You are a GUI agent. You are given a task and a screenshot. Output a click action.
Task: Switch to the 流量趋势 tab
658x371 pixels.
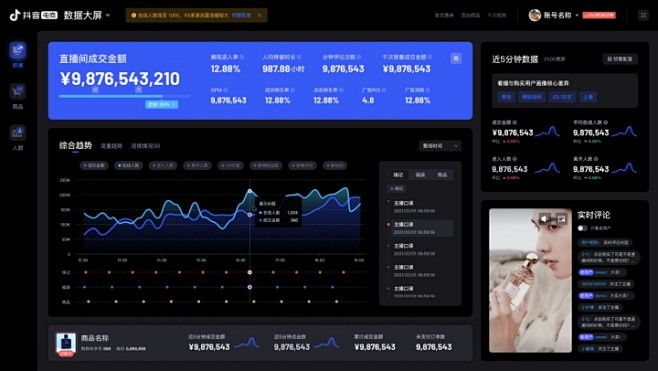click(111, 146)
